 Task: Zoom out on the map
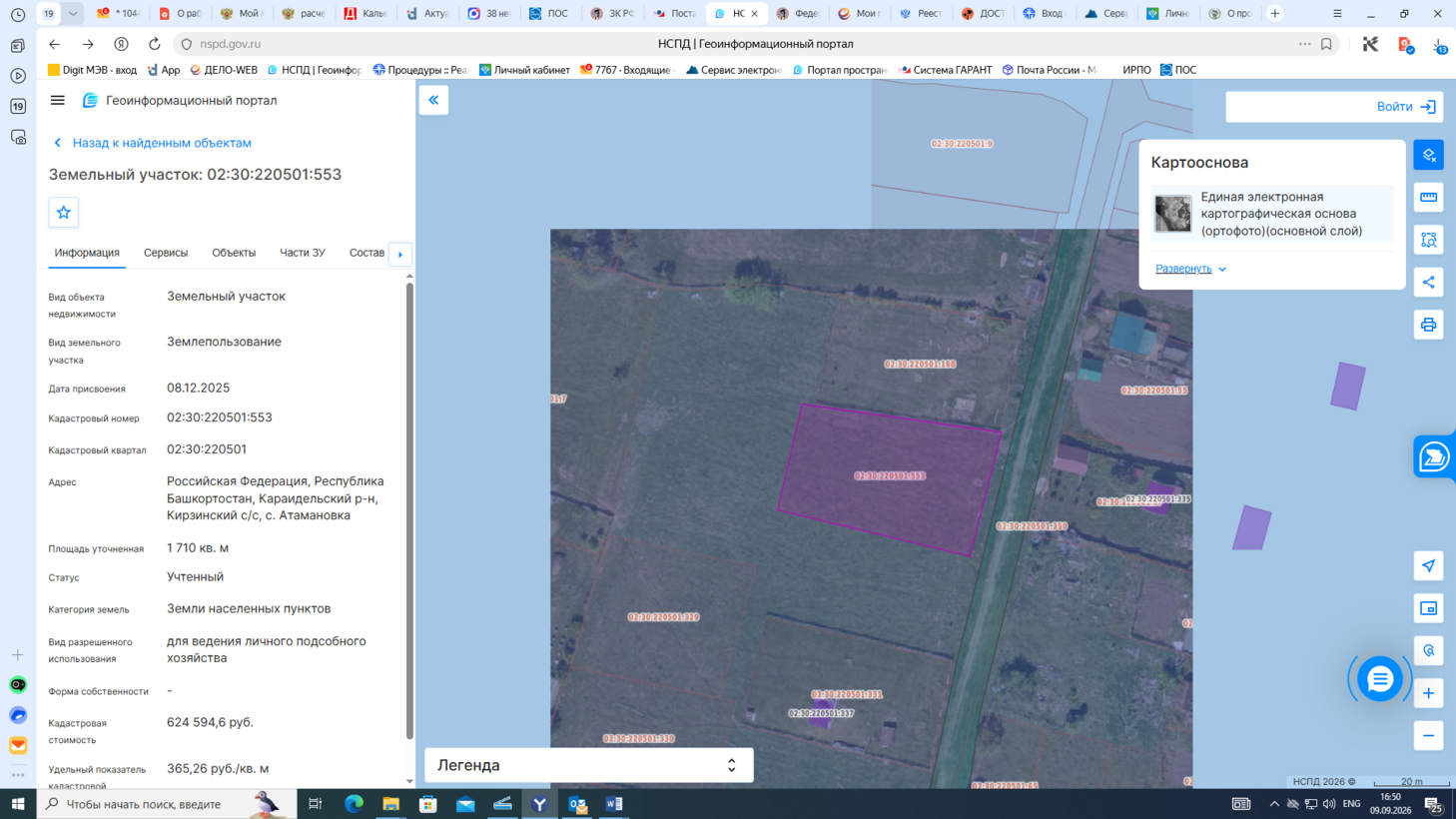pos(1429,736)
